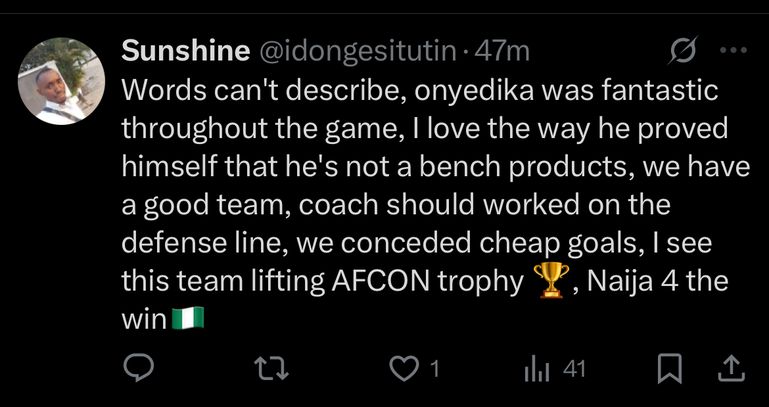This screenshot has height=407, width=769.
Task: Open Sunshine's profile picture
Action: tap(63, 81)
